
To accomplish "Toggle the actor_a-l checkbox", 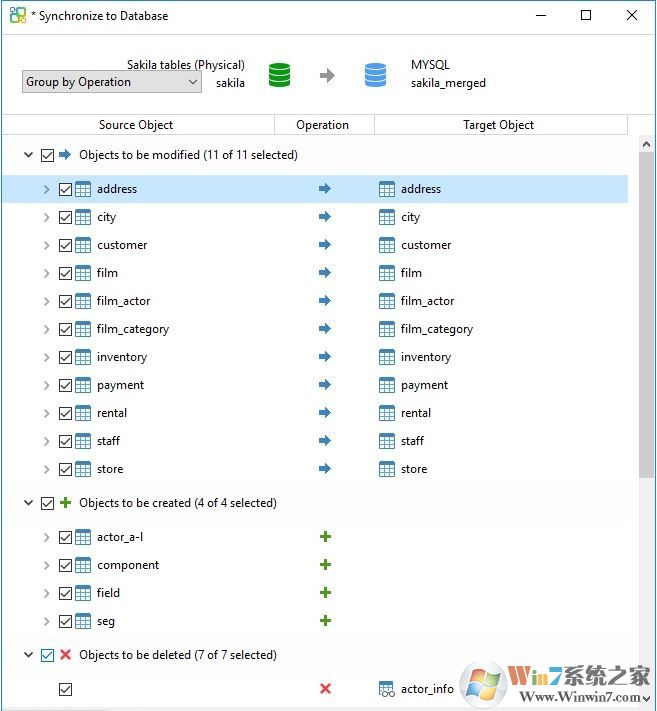I will [65, 537].
